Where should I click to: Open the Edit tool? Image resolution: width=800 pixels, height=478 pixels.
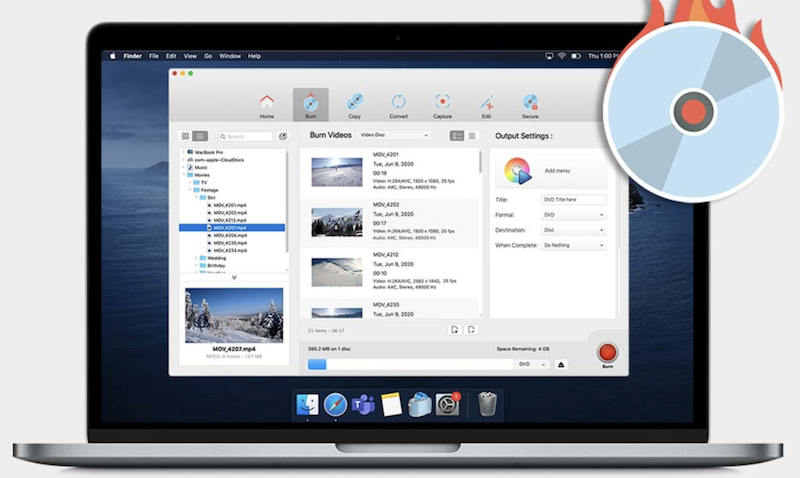[x=486, y=104]
